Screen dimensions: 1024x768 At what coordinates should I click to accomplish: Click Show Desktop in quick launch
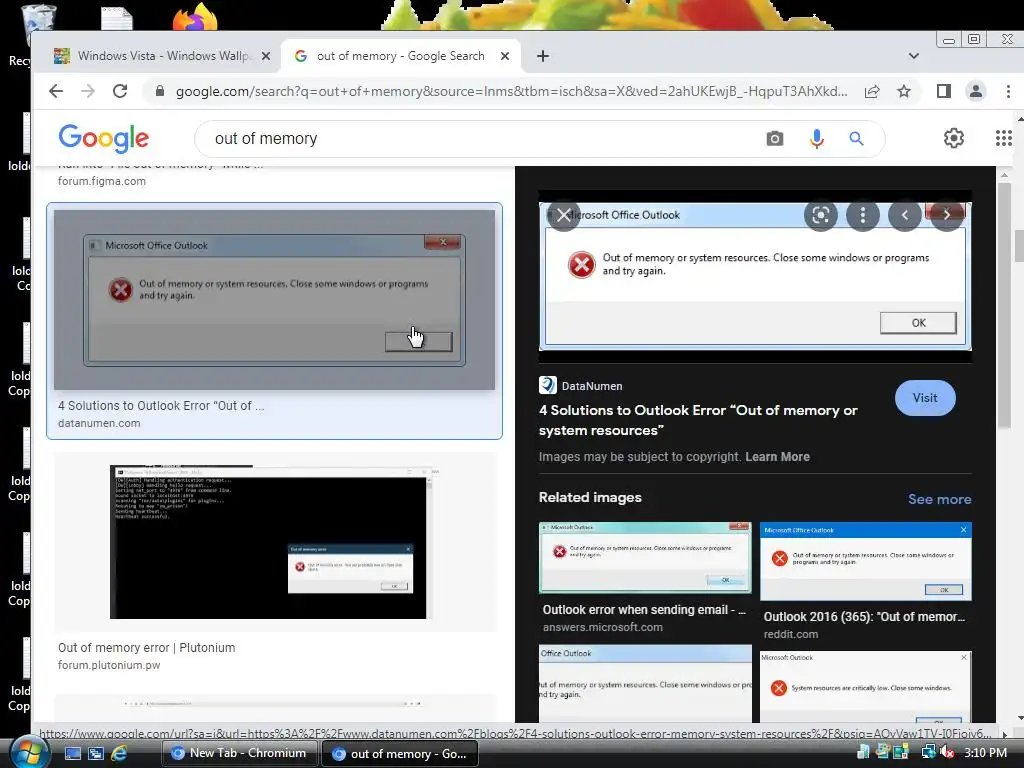coord(72,753)
